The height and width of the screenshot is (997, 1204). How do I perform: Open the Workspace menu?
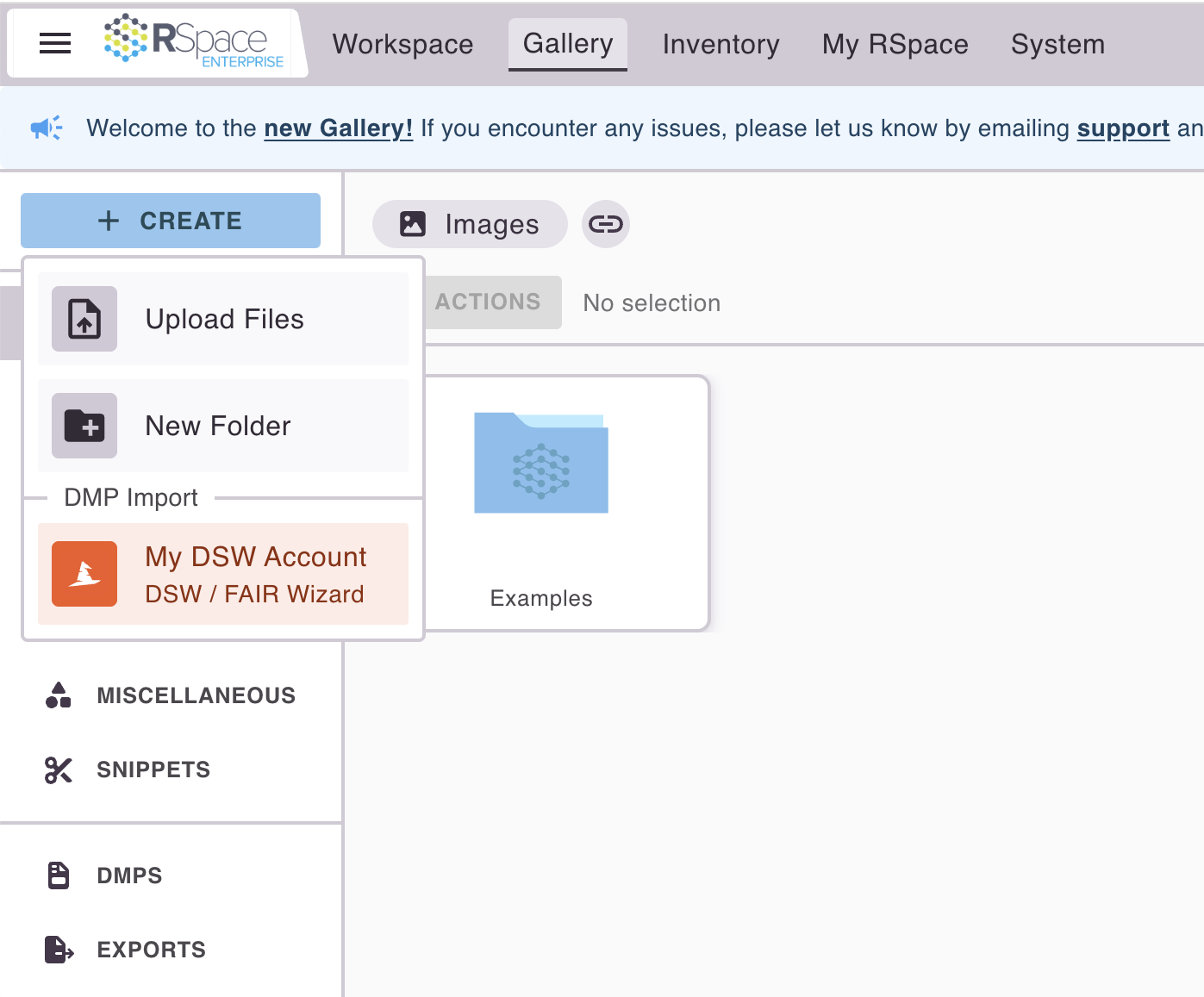point(402,44)
